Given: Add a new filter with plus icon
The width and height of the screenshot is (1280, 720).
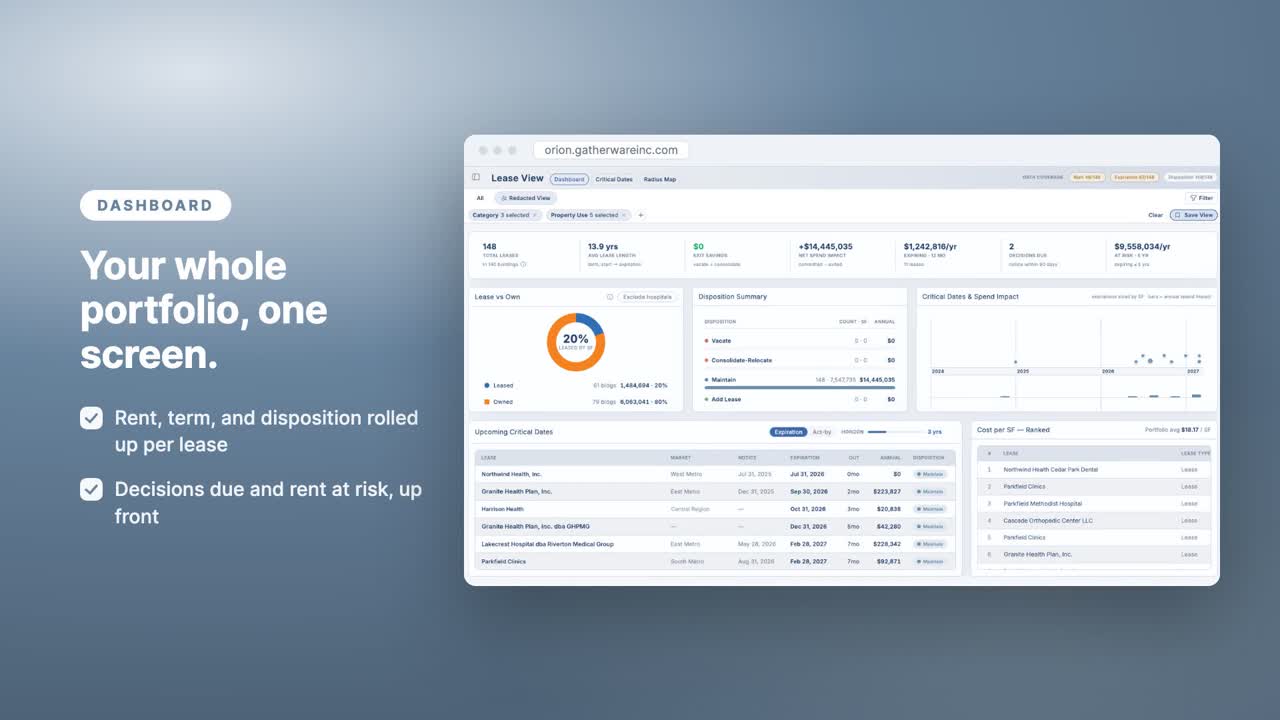Looking at the screenshot, I should (x=641, y=215).
